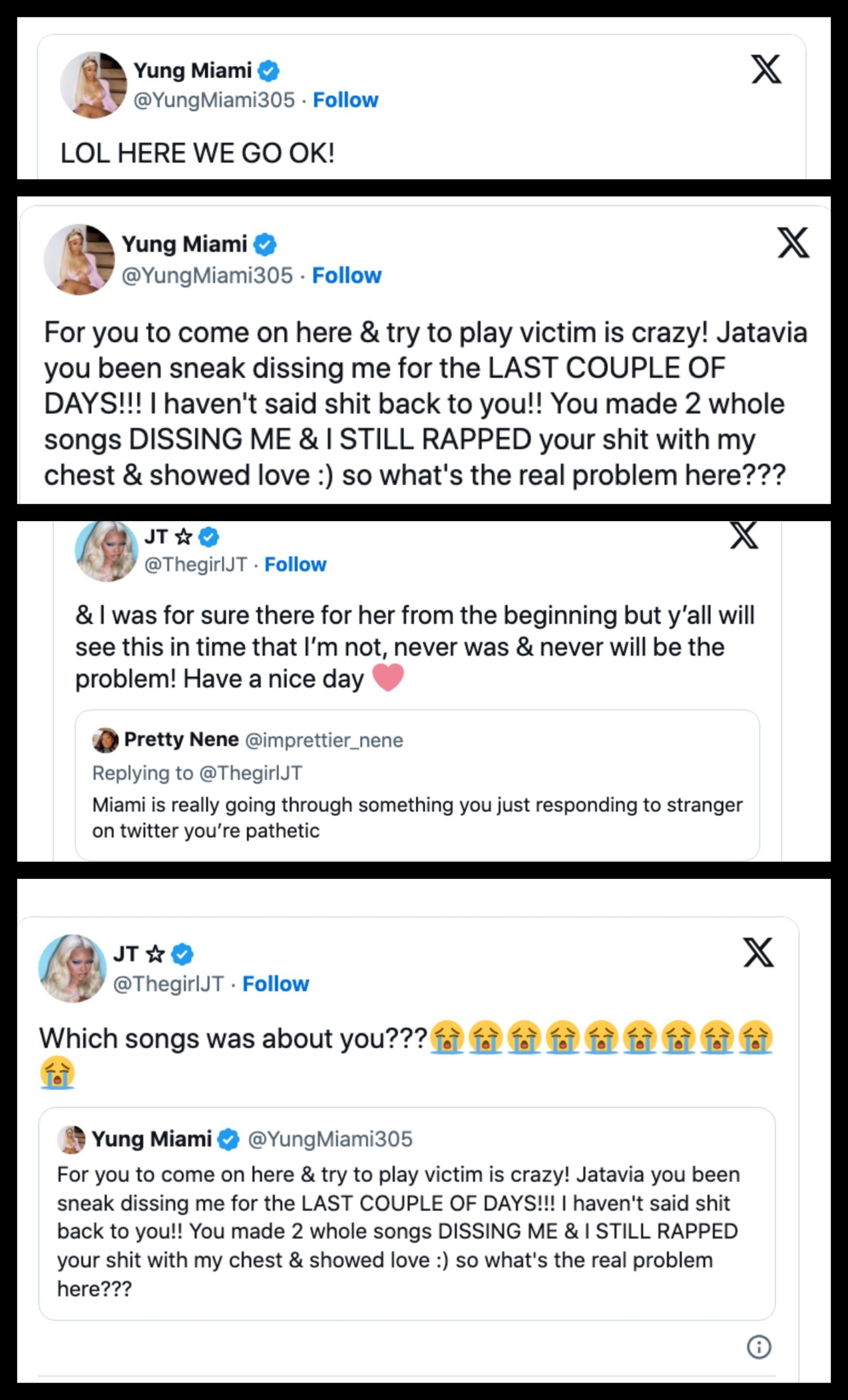
Task: Open Yung Miami's avatar in first tweet
Action: (x=93, y=85)
